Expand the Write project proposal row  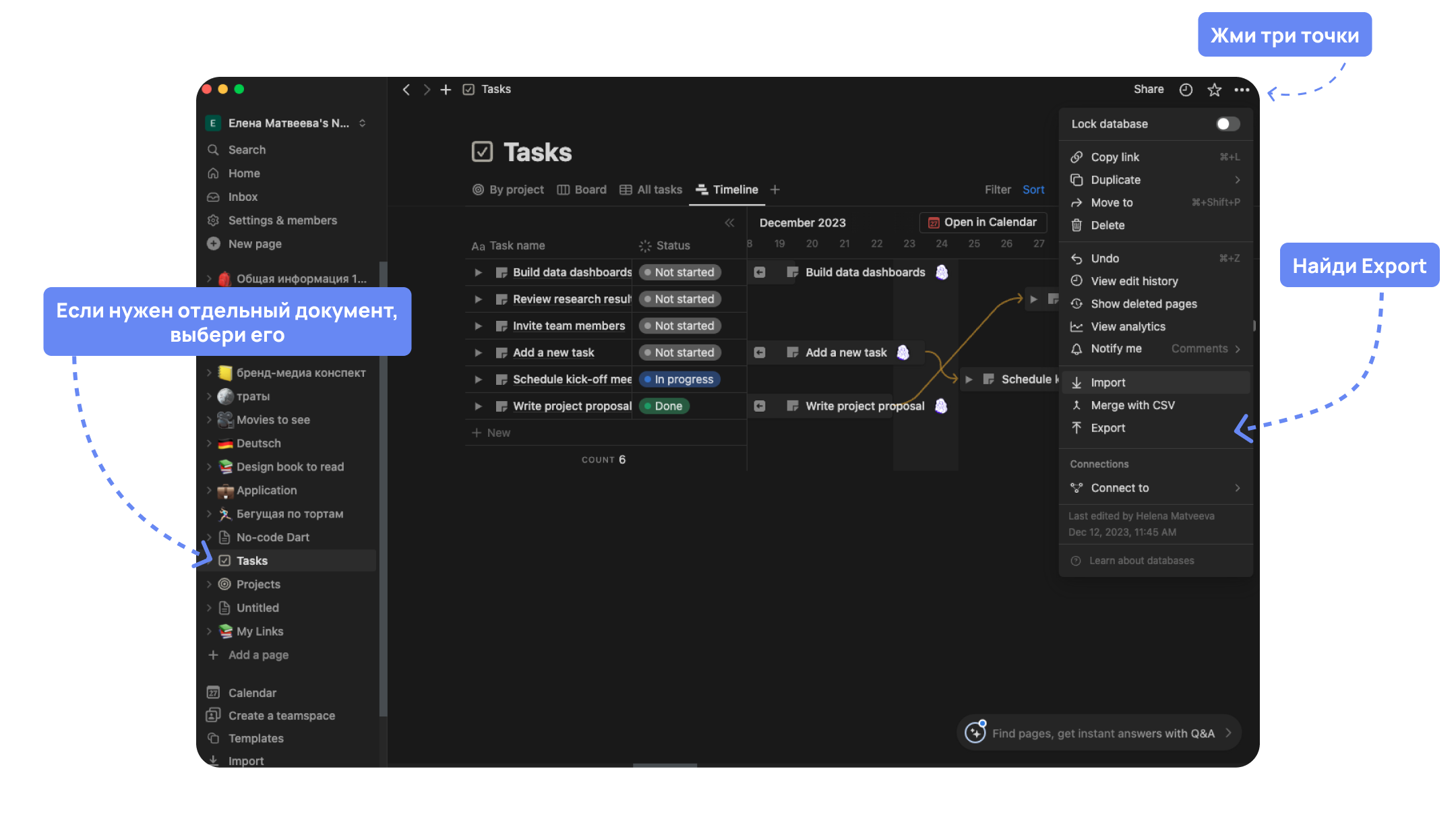(x=478, y=406)
